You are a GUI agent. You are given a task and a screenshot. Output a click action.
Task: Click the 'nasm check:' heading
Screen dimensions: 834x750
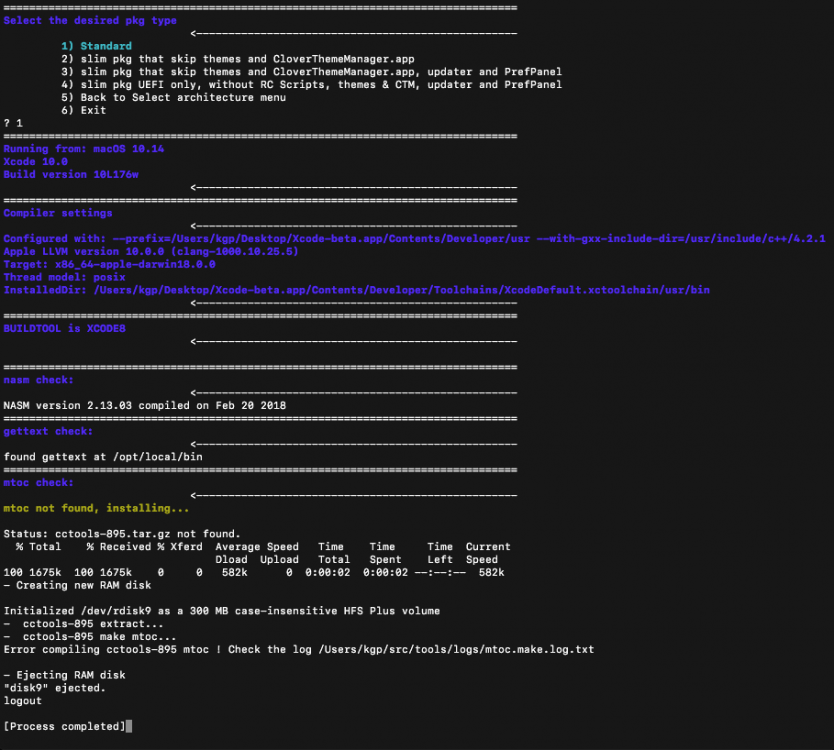[x=38, y=380]
